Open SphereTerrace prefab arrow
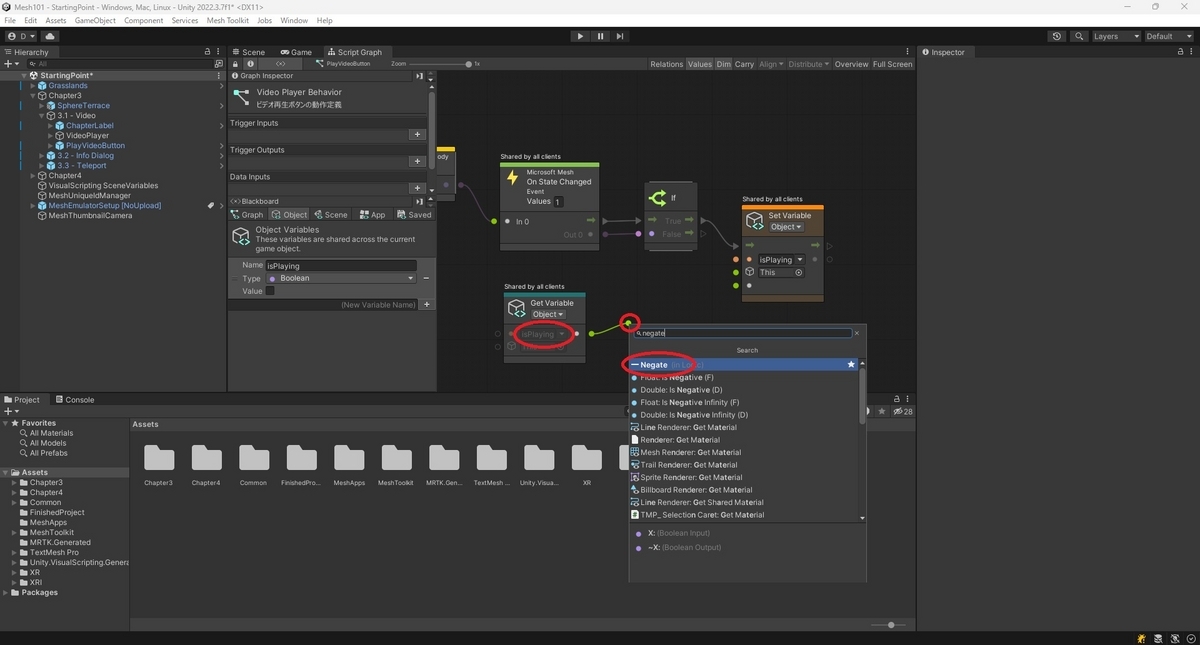This screenshot has width=1200, height=645. pyautogui.click(x=221, y=106)
